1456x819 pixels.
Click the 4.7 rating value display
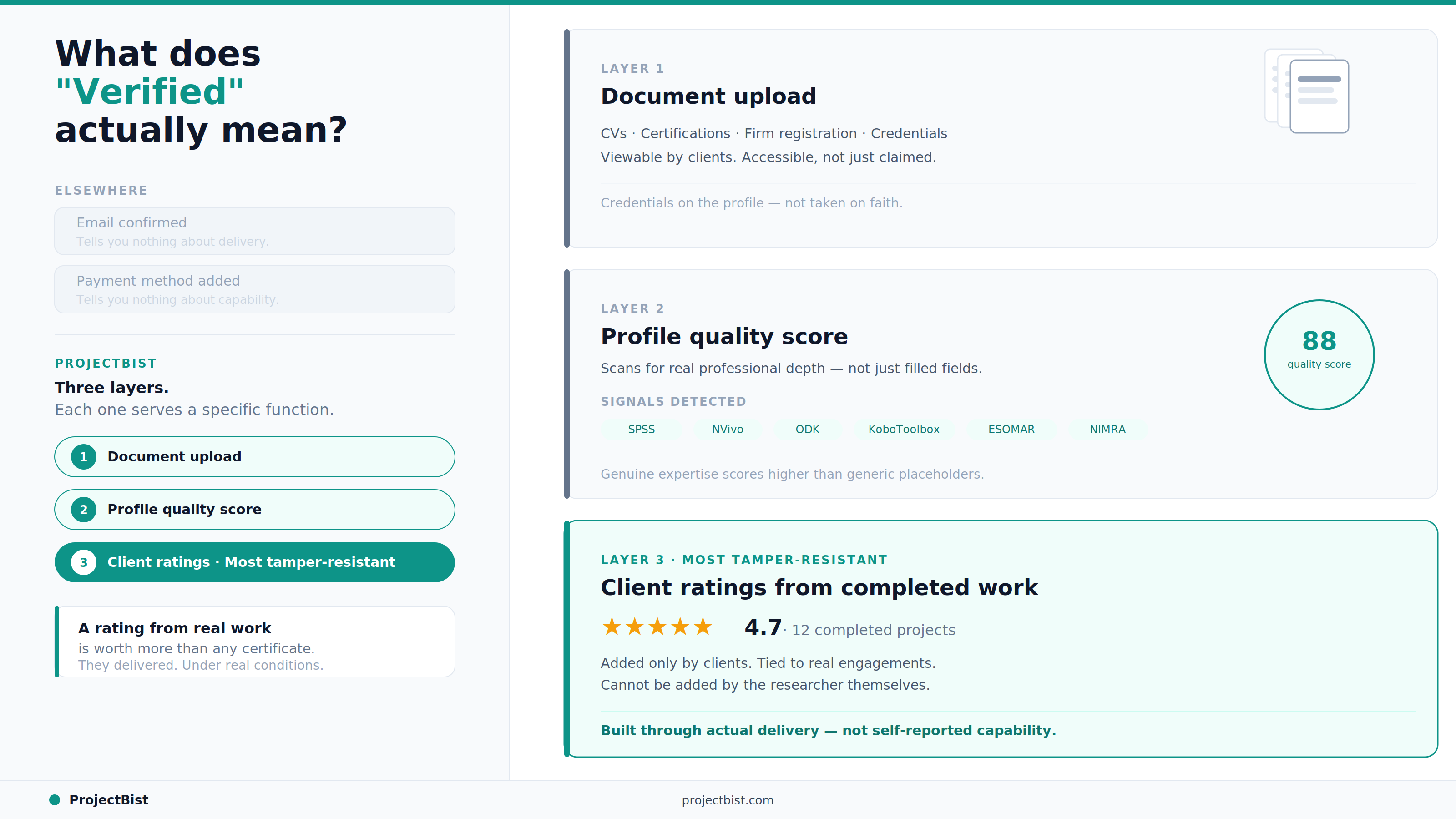(762, 627)
